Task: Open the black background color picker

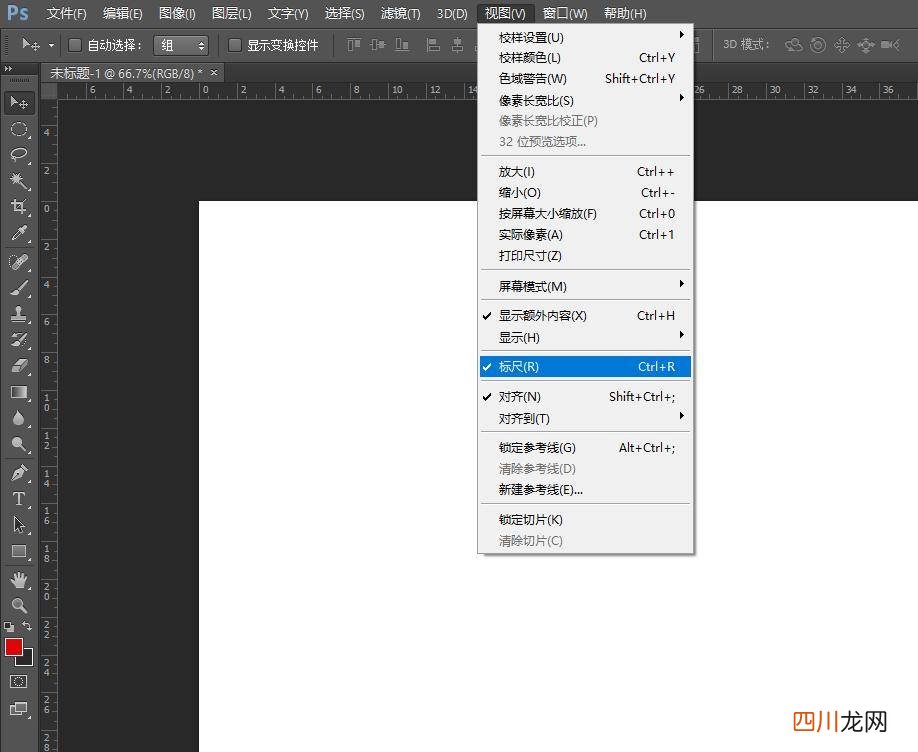Action: 27,659
